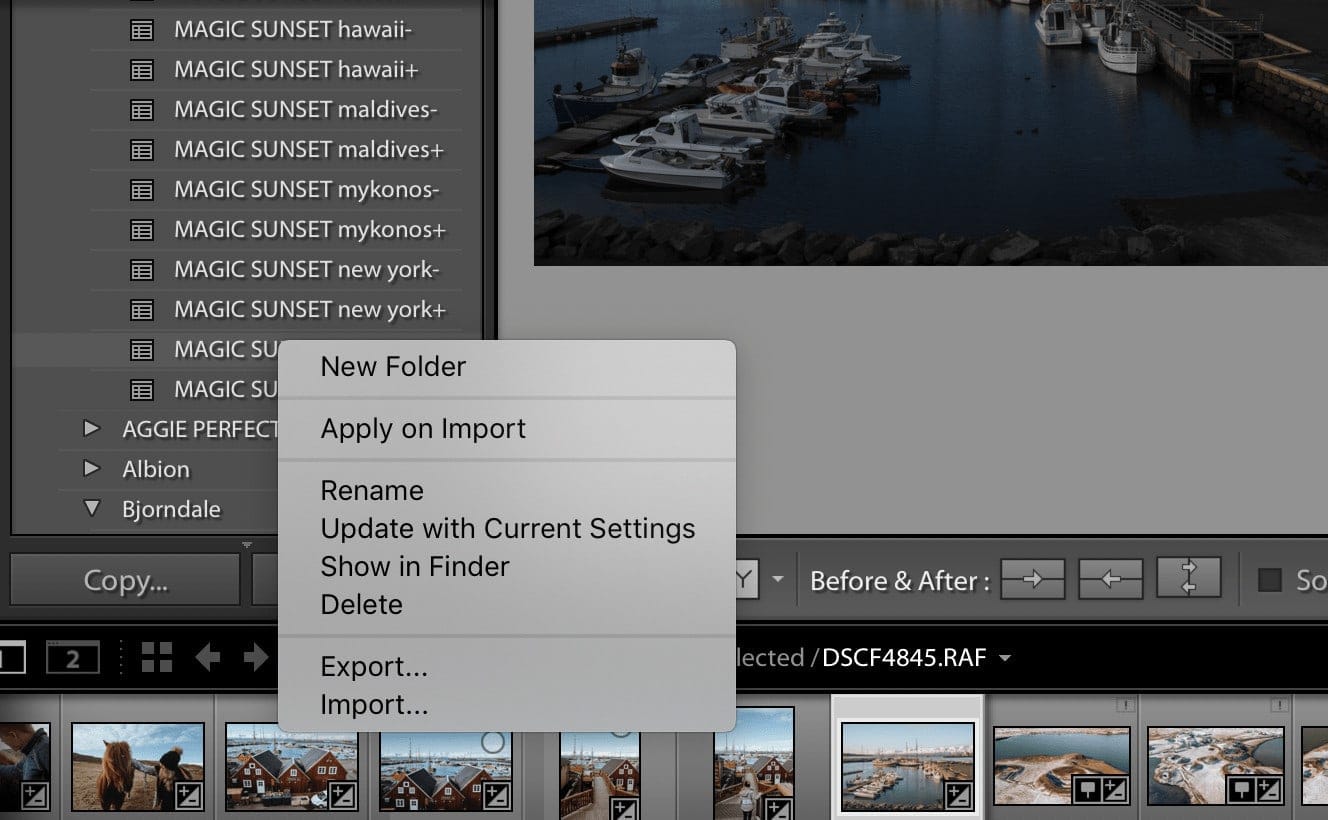1328x820 pixels.
Task: Open grid view from filmstrip toolbar
Action: (x=157, y=657)
